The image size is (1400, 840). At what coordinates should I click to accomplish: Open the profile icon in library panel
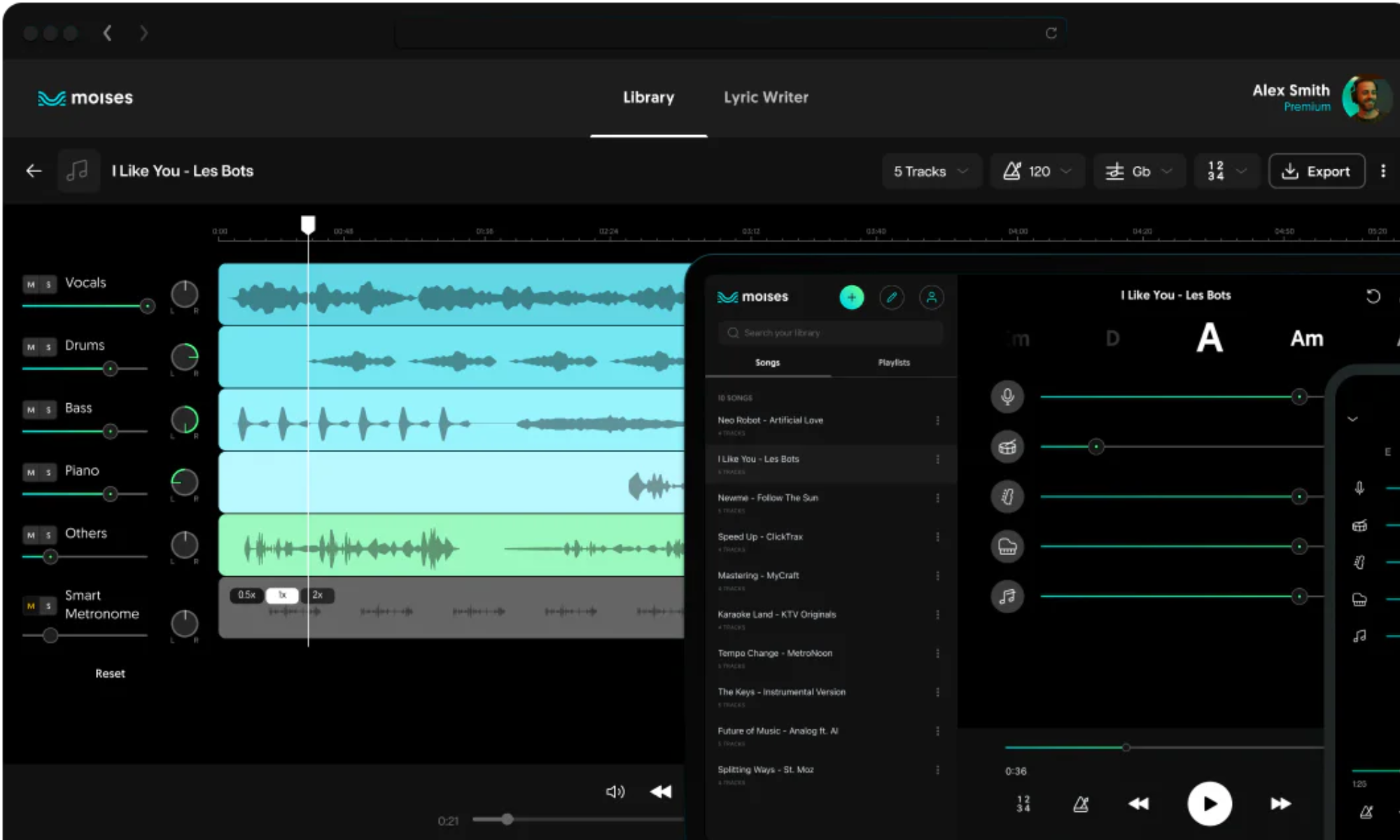(931, 297)
